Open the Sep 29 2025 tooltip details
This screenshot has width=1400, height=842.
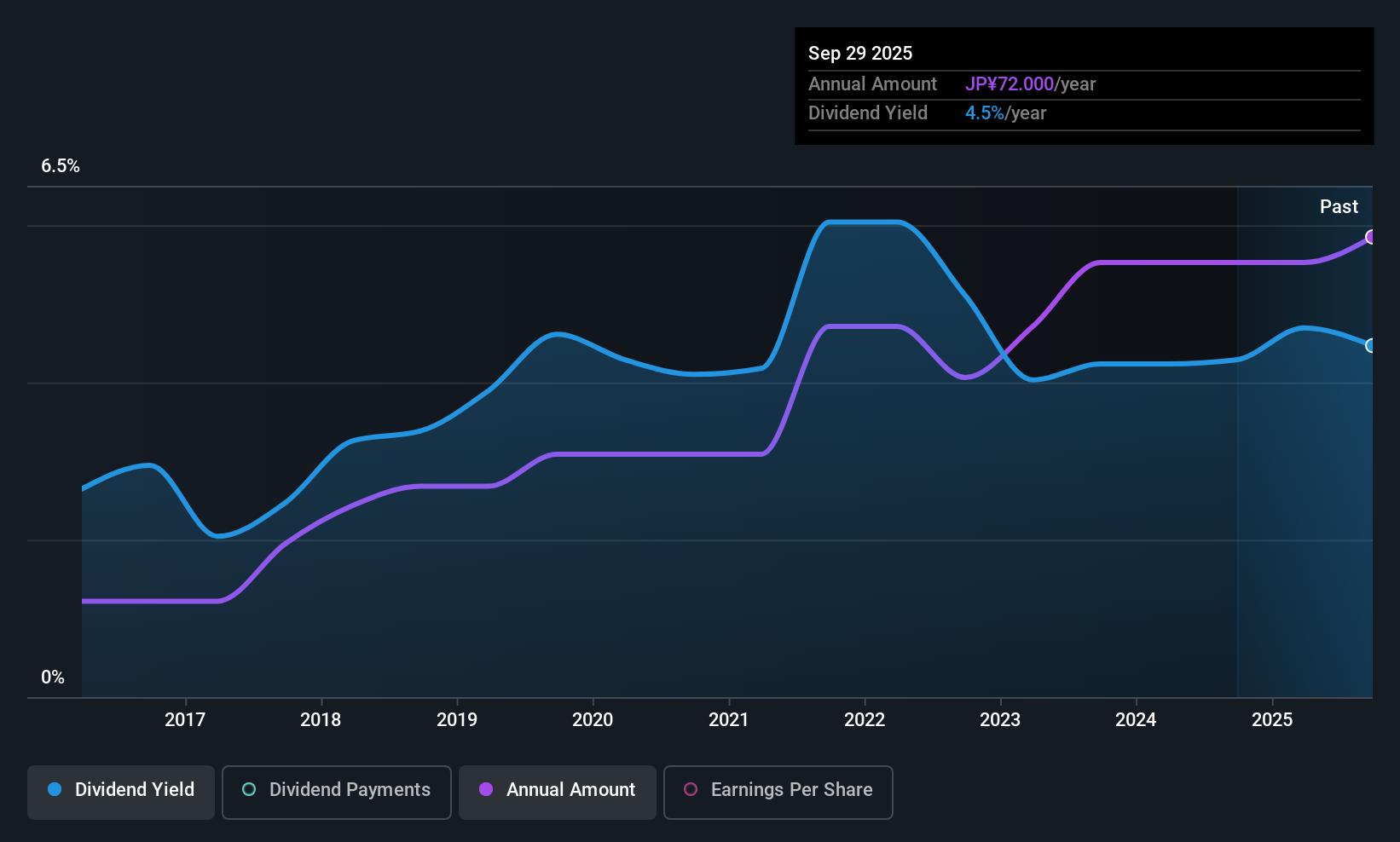[860, 53]
